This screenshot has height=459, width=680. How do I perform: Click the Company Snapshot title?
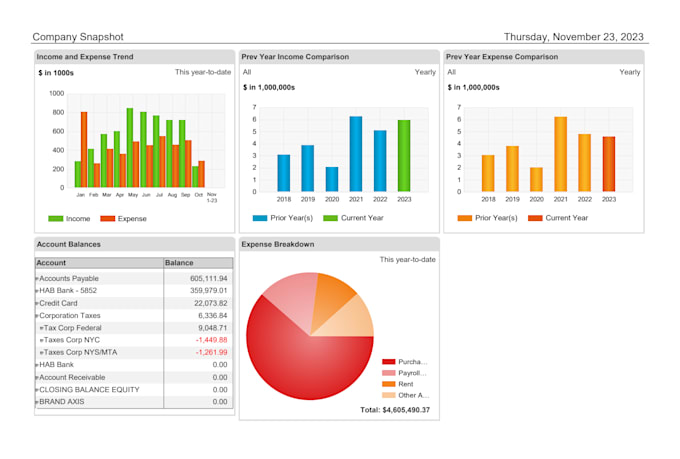[x=78, y=37]
